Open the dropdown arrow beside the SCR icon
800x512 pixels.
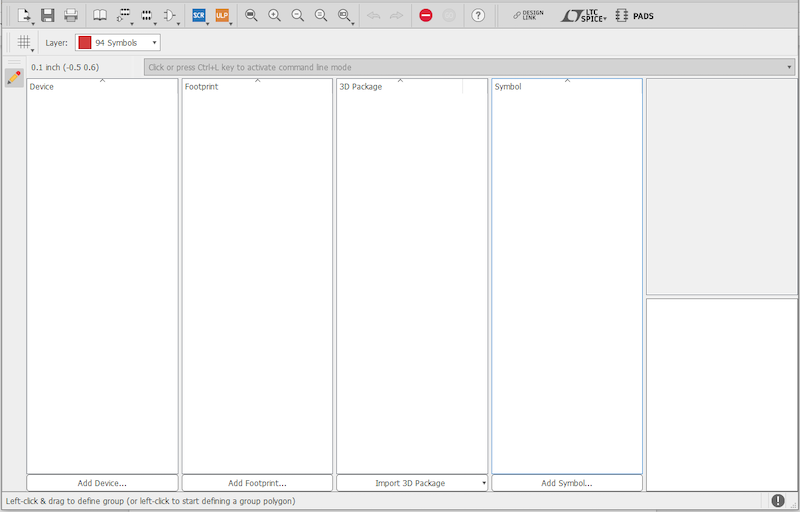click(208, 23)
